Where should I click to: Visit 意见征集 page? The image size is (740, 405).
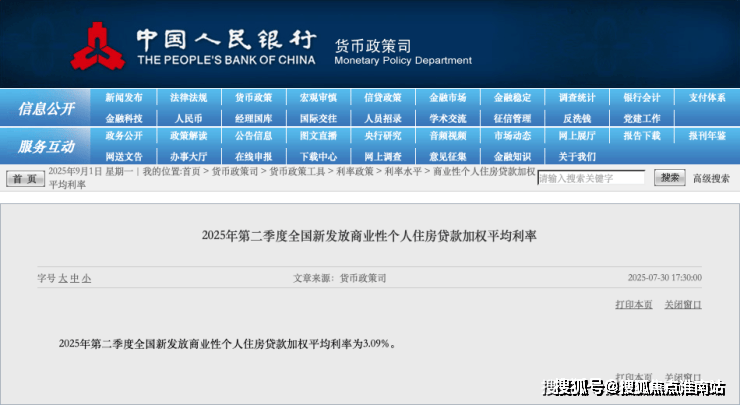[448, 156]
